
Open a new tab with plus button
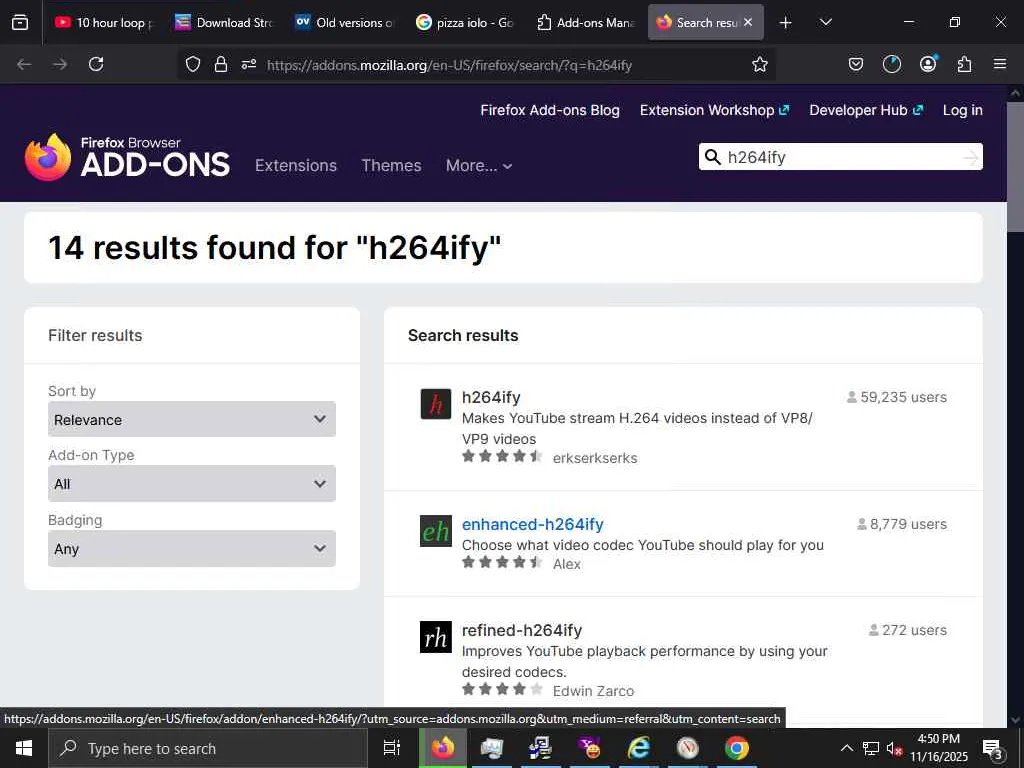(786, 23)
